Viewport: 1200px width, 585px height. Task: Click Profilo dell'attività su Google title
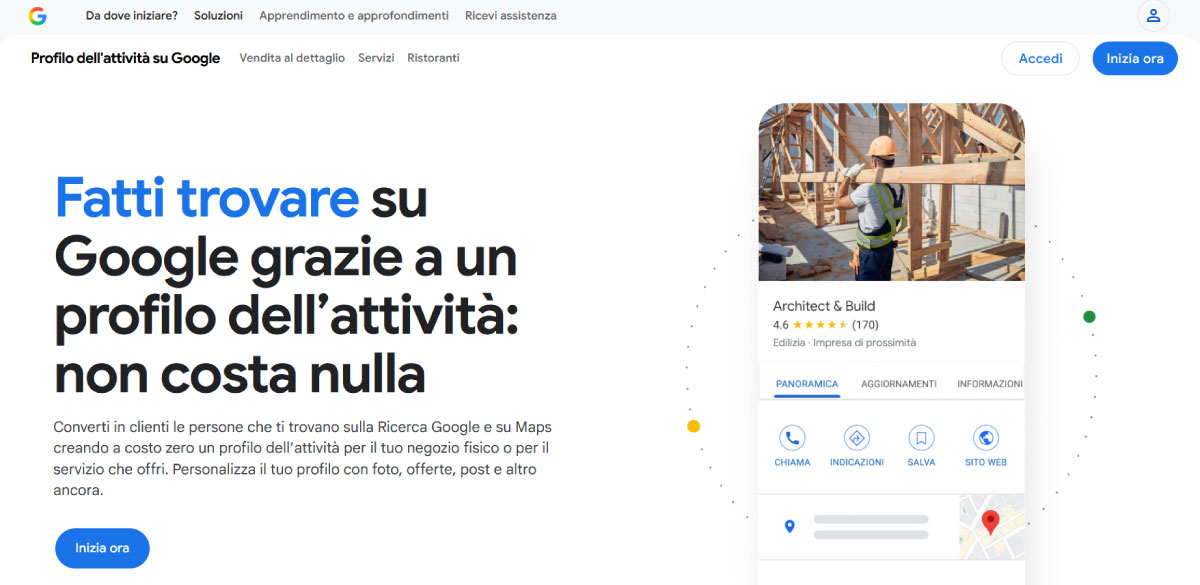[x=125, y=58]
